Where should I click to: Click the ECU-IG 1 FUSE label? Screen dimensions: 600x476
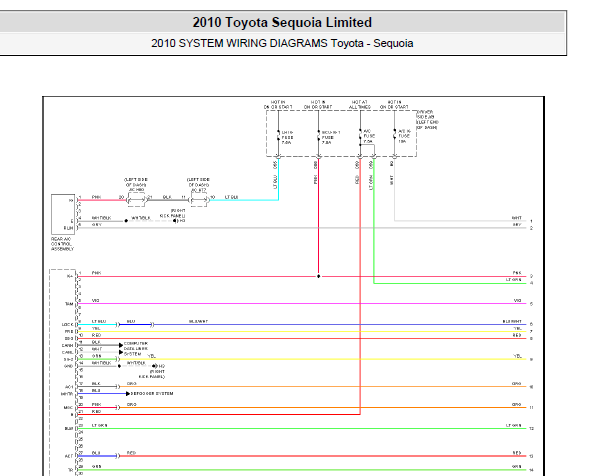tap(331, 137)
